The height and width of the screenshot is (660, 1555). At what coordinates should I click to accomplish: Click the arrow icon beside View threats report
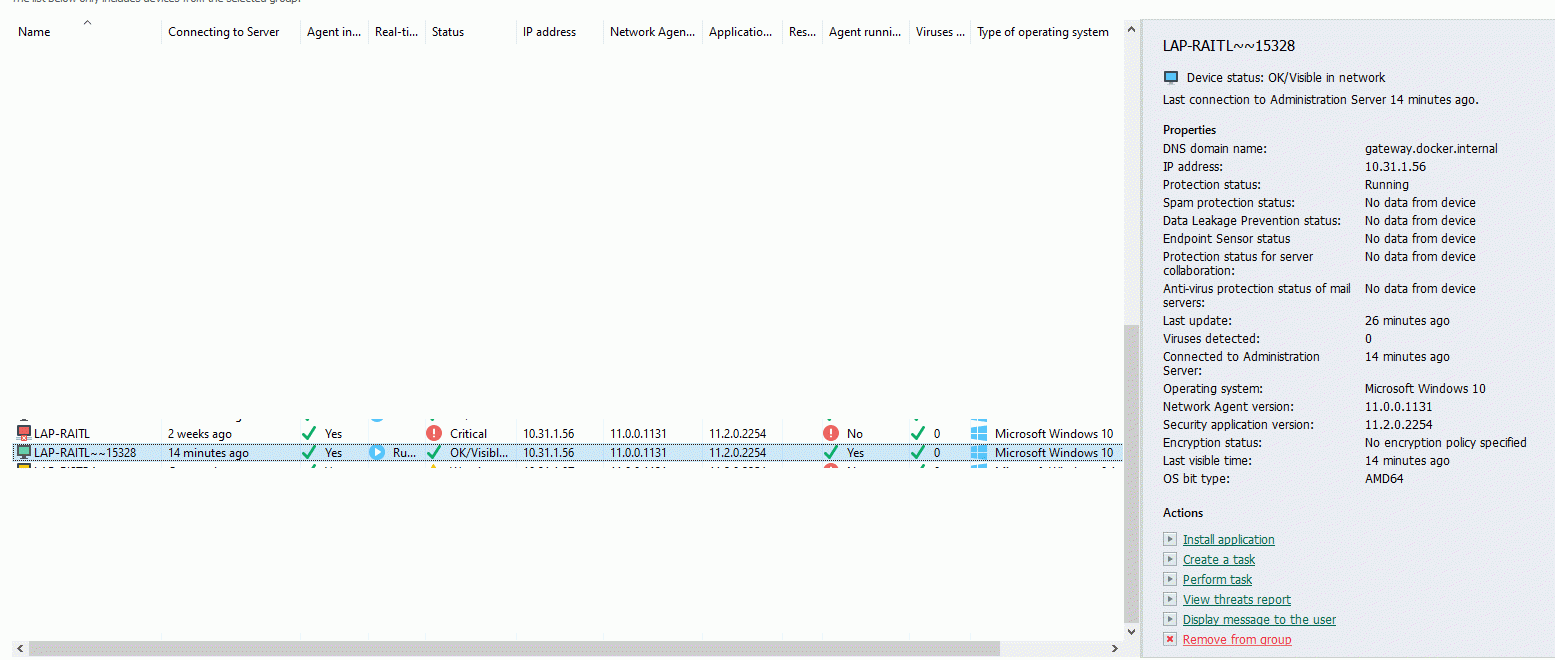pyautogui.click(x=1170, y=599)
